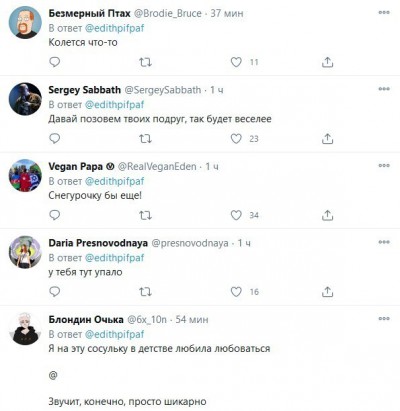Image resolution: width=400 pixels, height=411 pixels.
Task: Open Sergey Sabbath's profile avatar
Action: click(25, 99)
